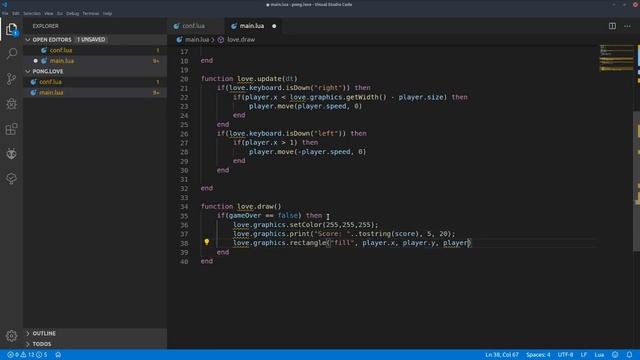The height and width of the screenshot is (360, 640).
Task: Open the Explorer view in the activity bar
Action: pos(11,29)
